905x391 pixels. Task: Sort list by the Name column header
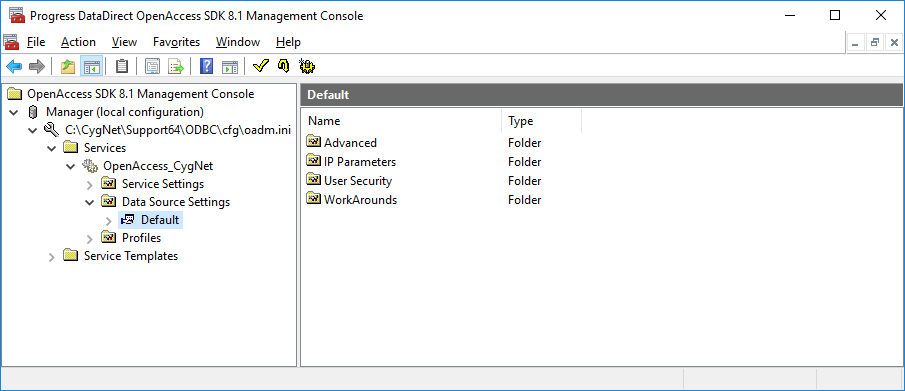pos(401,121)
